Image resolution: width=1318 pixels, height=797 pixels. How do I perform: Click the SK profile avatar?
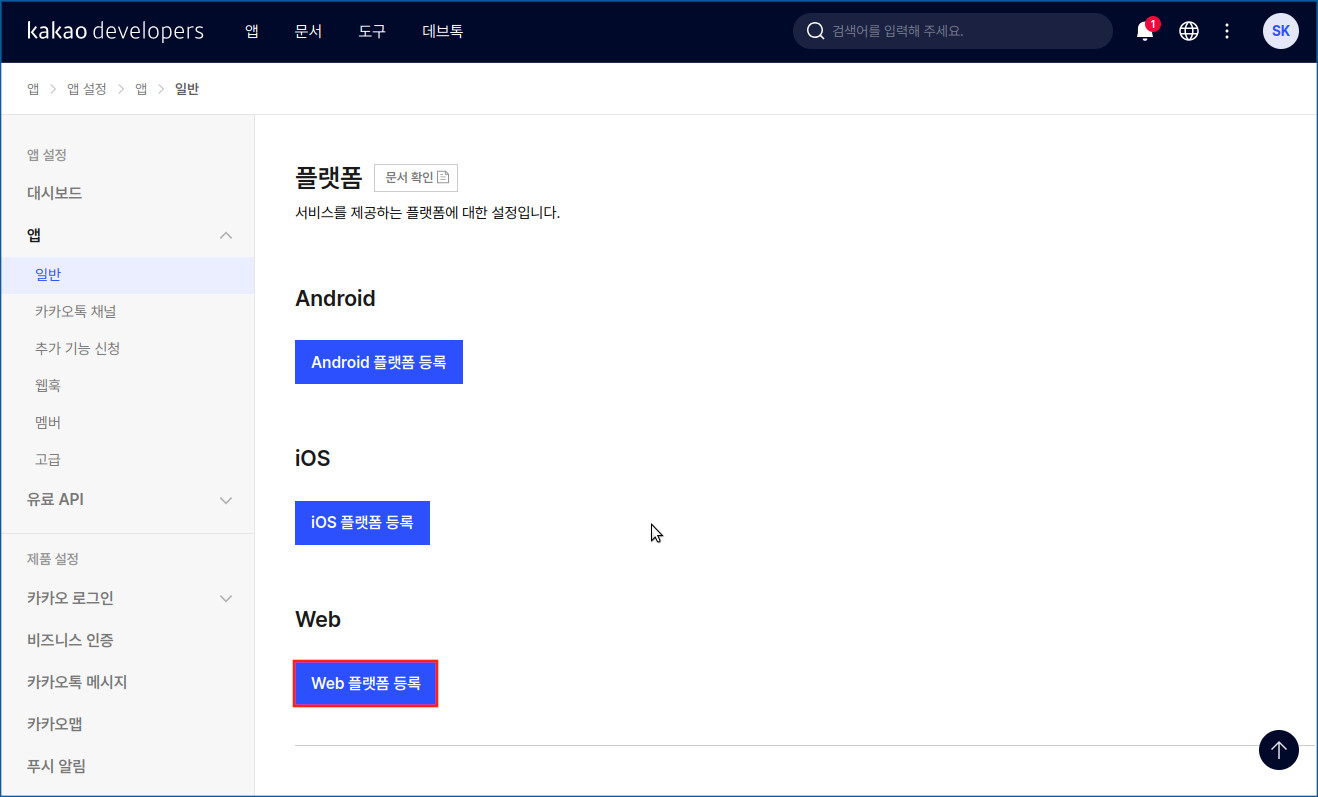(x=1280, y=31)
